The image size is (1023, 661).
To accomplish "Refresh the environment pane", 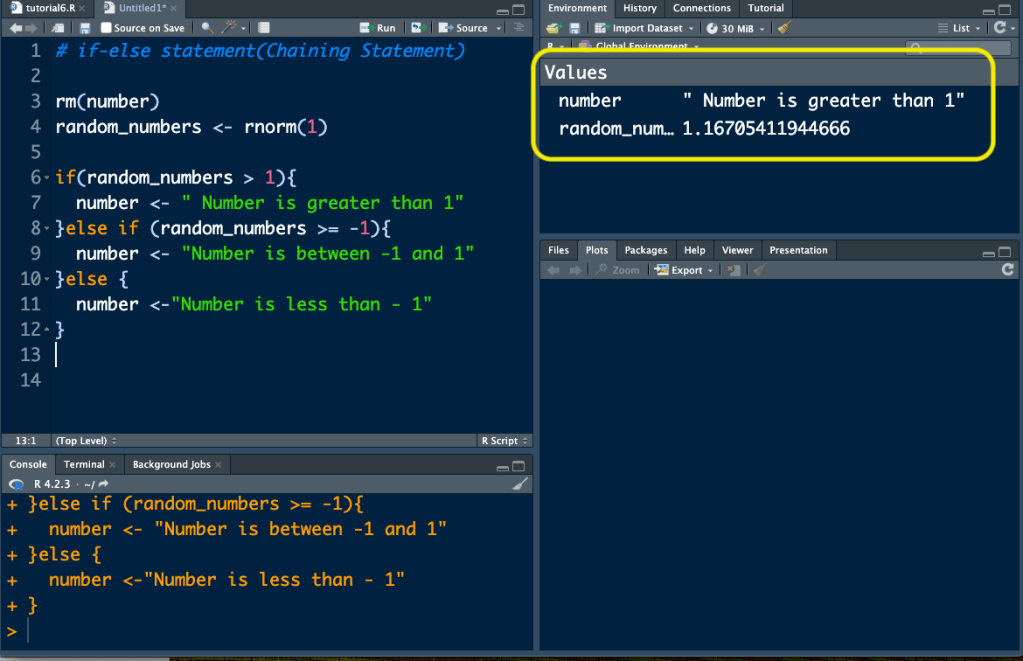I will (999, 28).
